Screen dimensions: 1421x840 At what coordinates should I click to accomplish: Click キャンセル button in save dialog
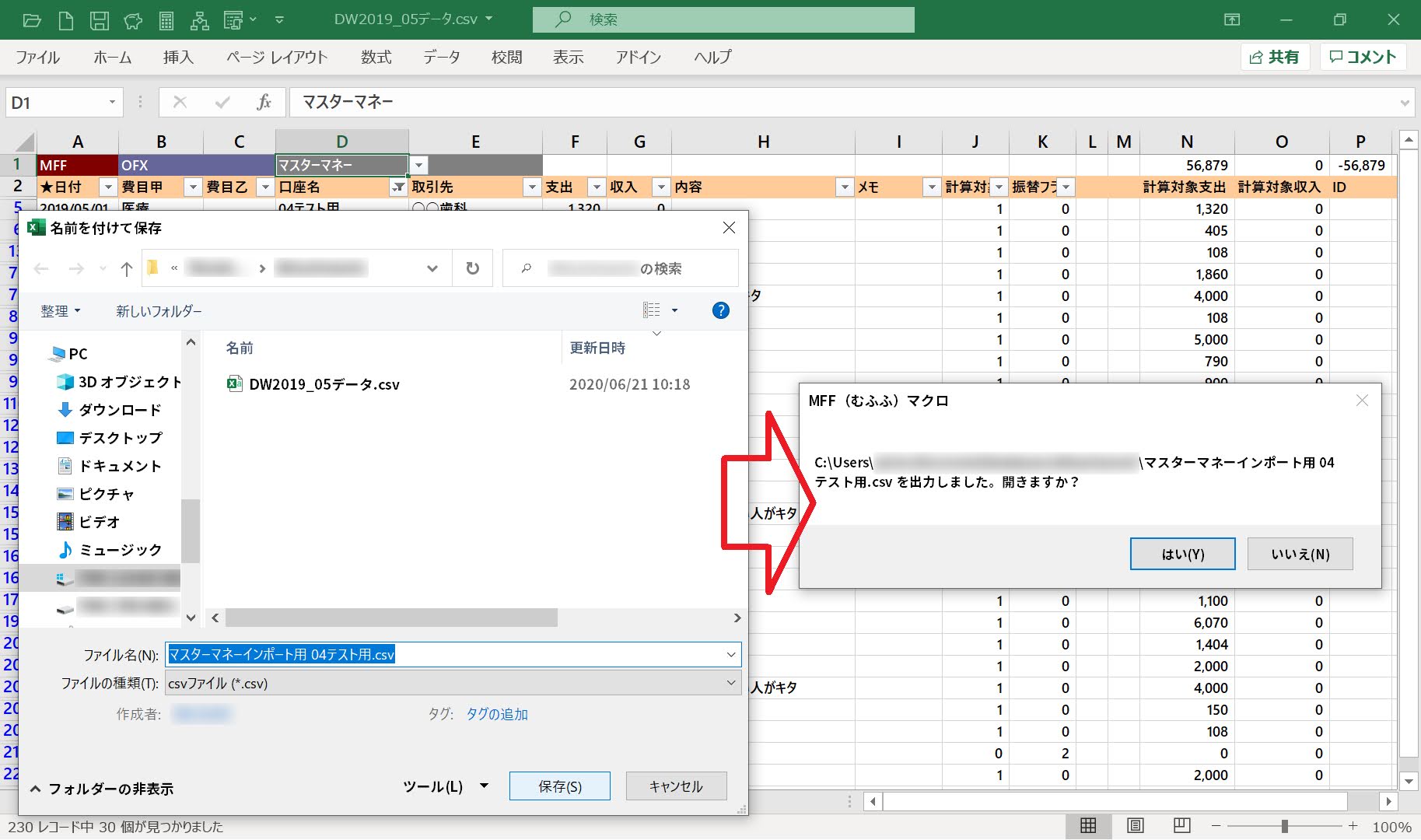676,786
